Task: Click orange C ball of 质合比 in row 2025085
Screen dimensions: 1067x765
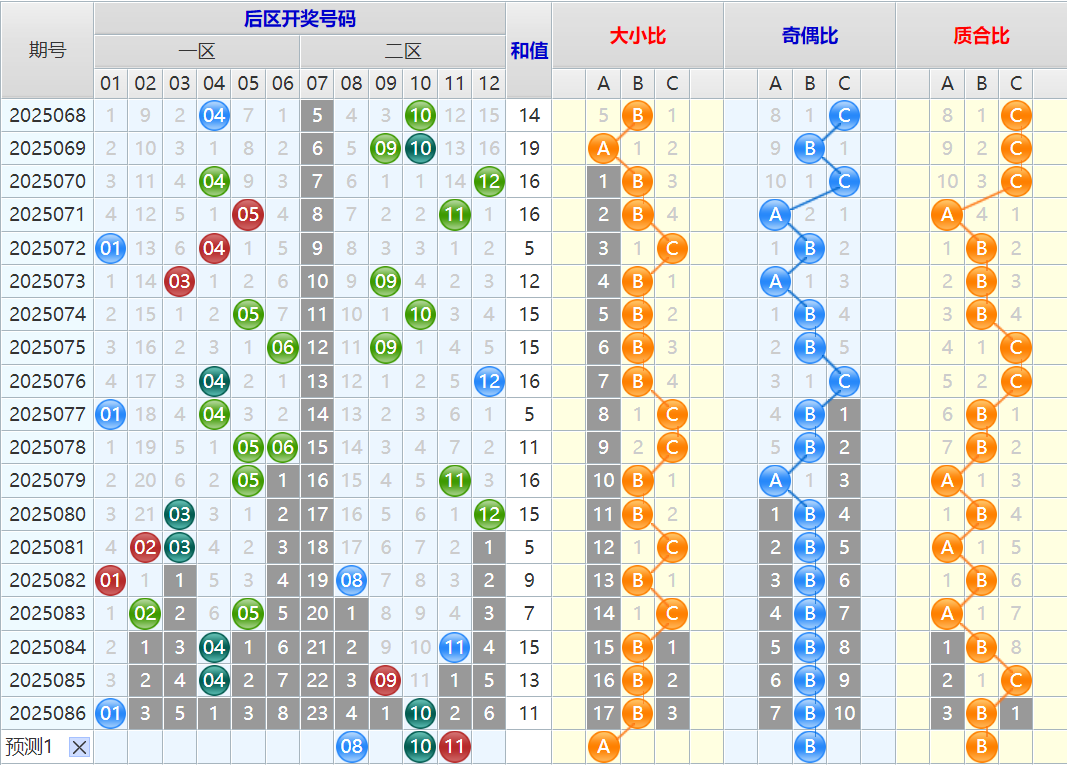Action: click(1016, 680)
